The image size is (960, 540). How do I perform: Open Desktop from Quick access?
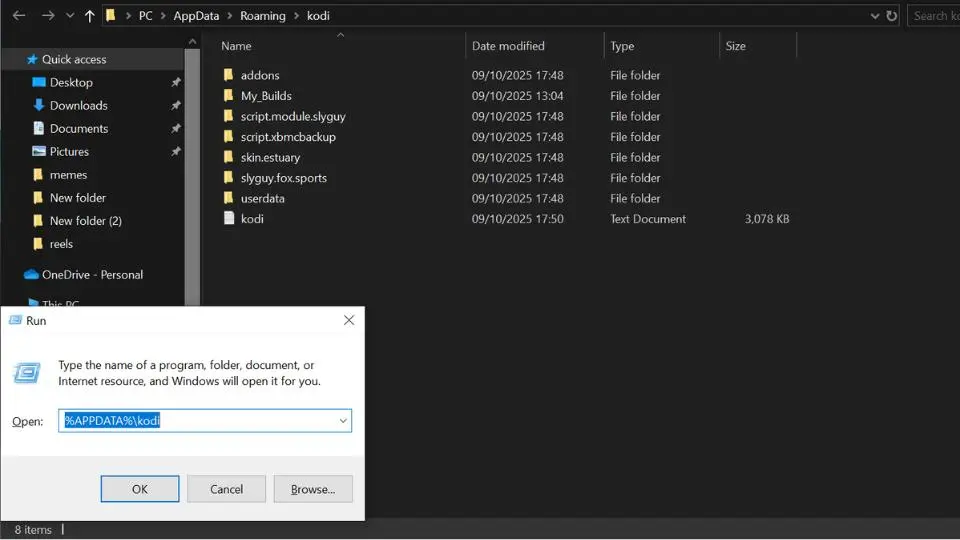tap(71, 83)
